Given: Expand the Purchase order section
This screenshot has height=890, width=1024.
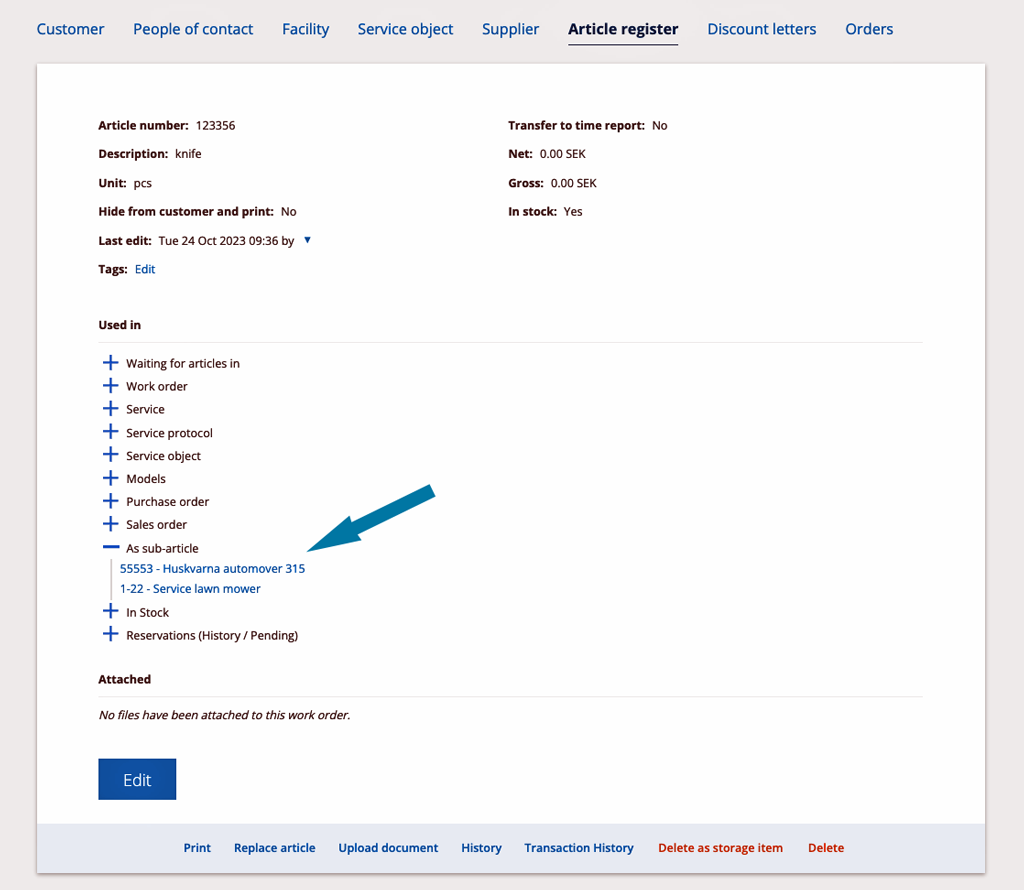Looking at the screenshot, I should 110,501.
